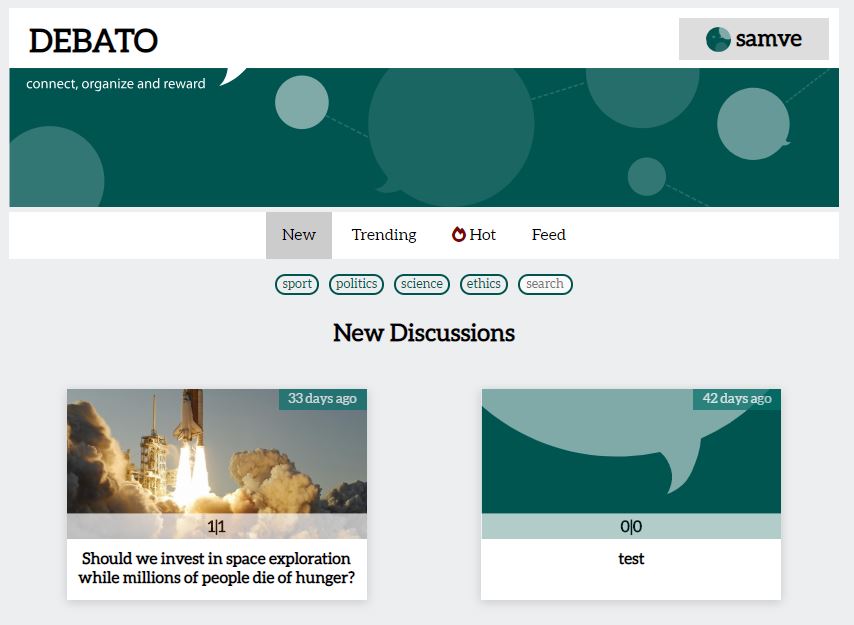The image size is (854, 625).
Task: Click the 0|0 vote count bar
Action: pos(631,526)
